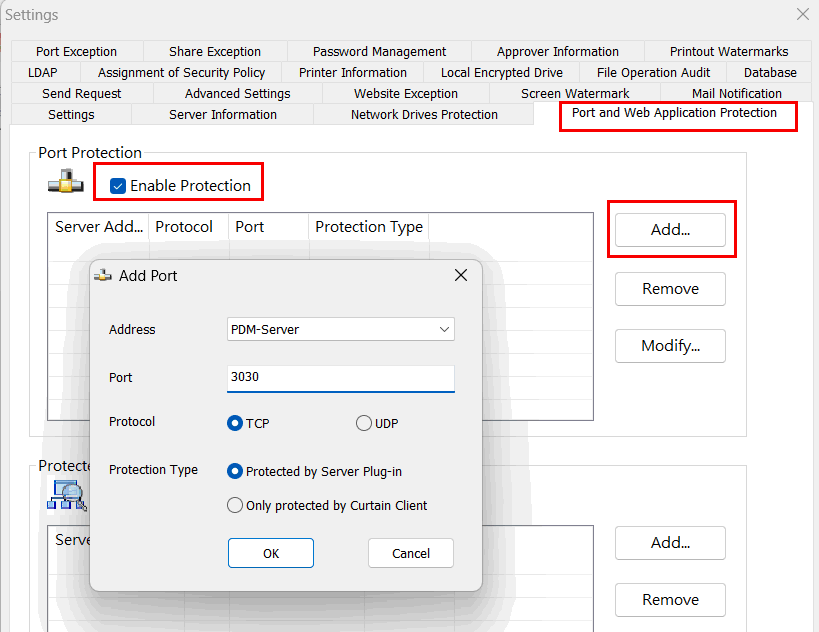Click the Port Protection network icon
This screenshot has width=819, height=632.
tap(66, 184)
